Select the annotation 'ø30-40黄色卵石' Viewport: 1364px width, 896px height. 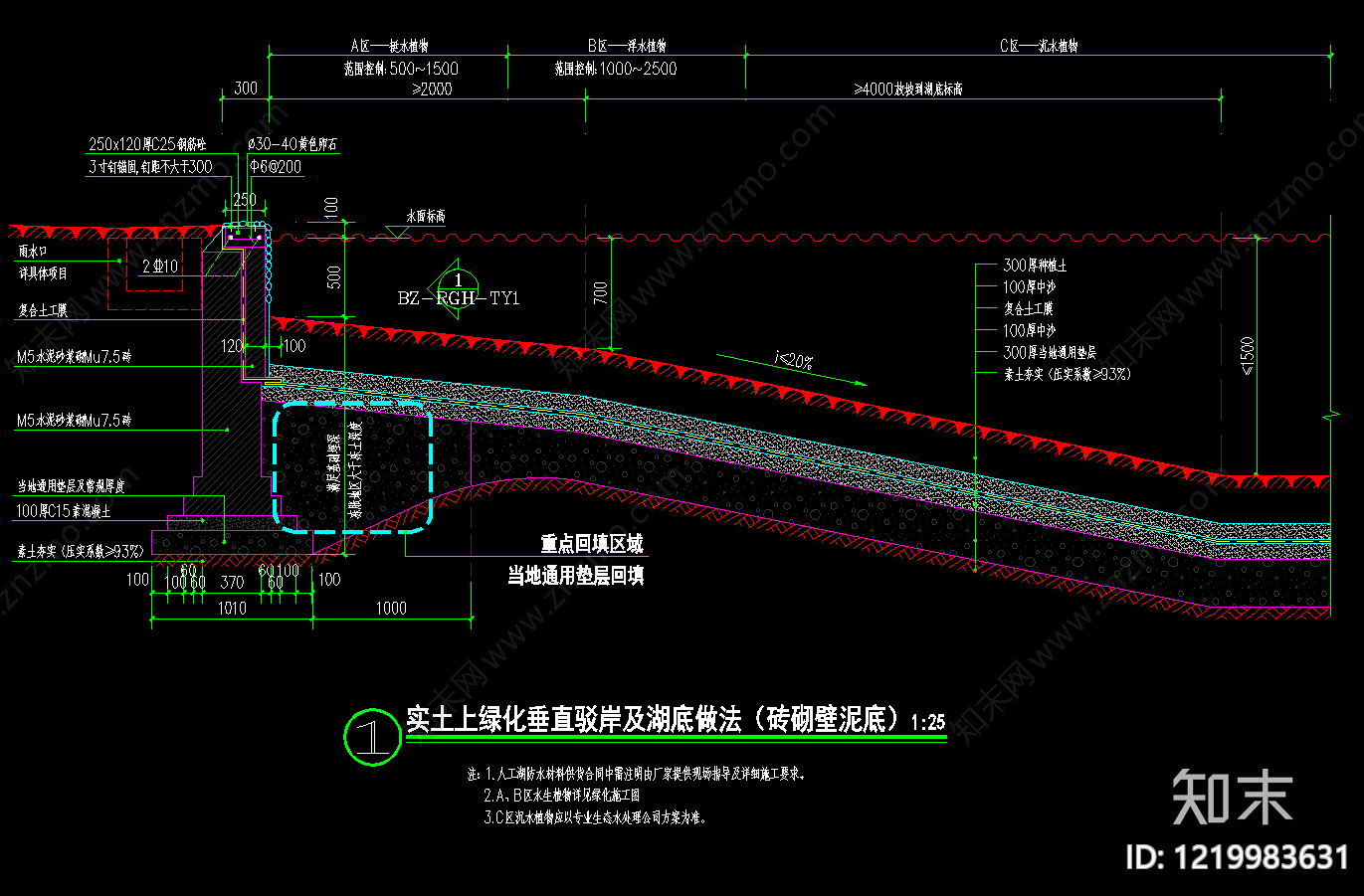click(x=292, y=145)
